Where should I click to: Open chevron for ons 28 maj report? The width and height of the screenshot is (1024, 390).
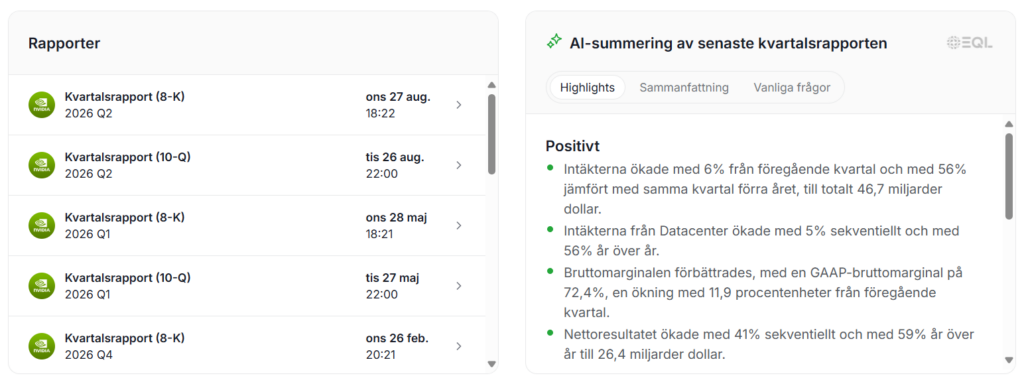[458, 225]
